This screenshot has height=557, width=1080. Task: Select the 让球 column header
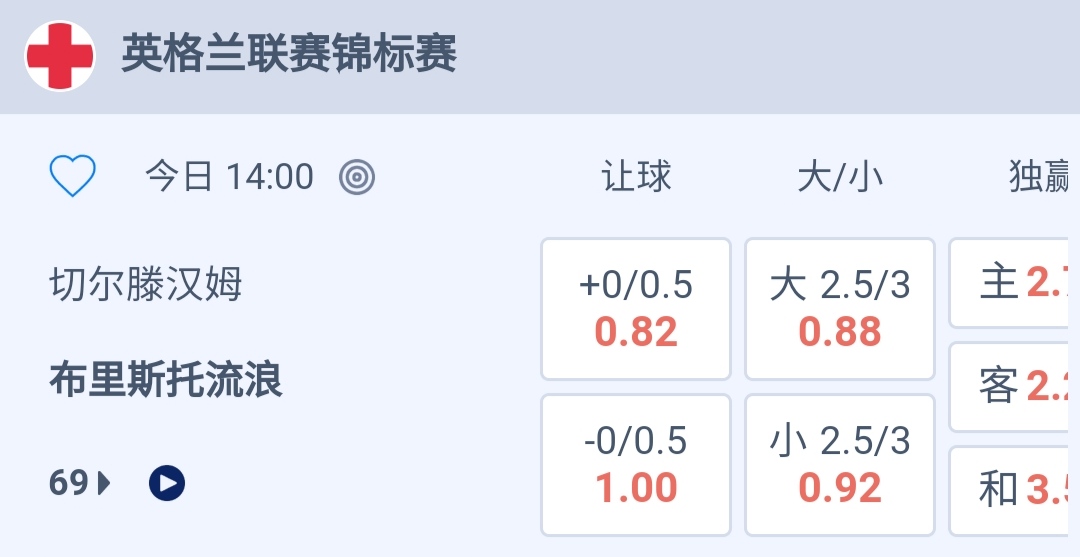(636, 177)
